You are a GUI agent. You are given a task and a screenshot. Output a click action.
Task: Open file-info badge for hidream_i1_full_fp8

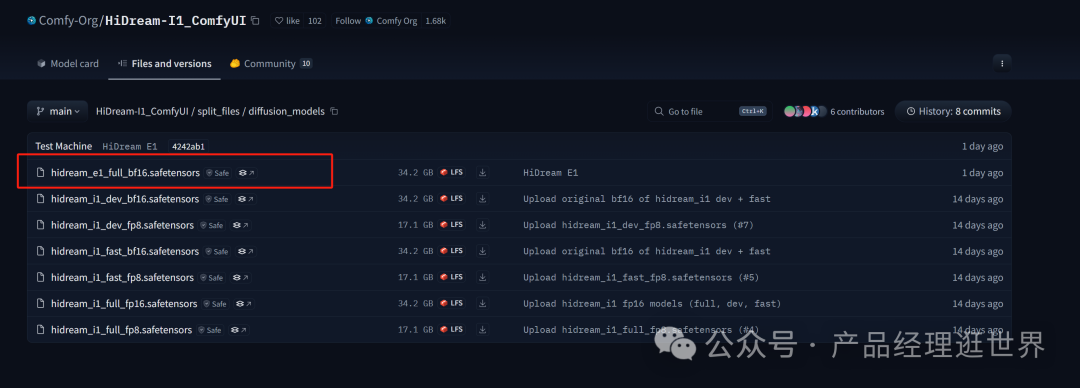[x=239, y=330]
